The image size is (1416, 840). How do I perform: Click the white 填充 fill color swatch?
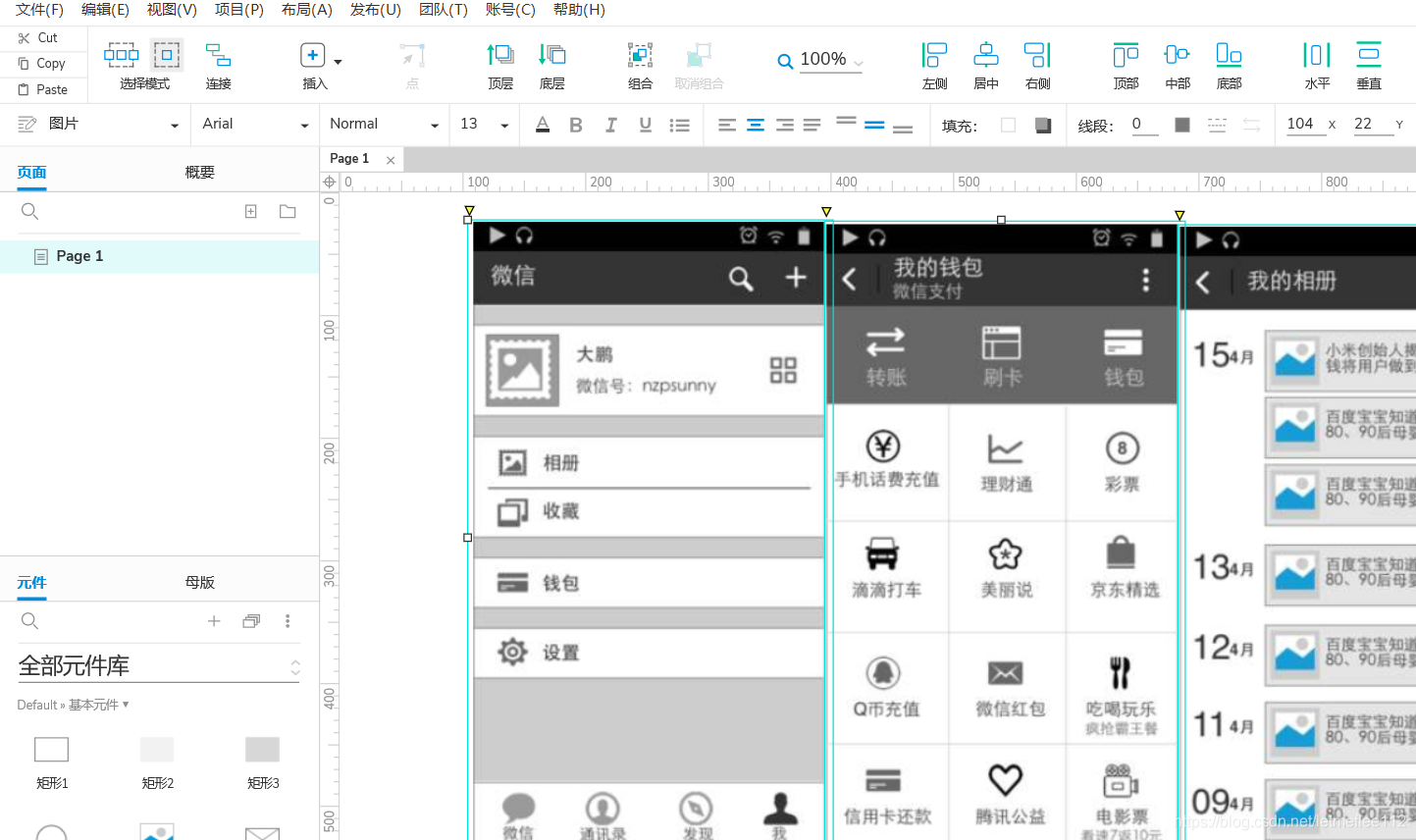tap(1008, 125)
